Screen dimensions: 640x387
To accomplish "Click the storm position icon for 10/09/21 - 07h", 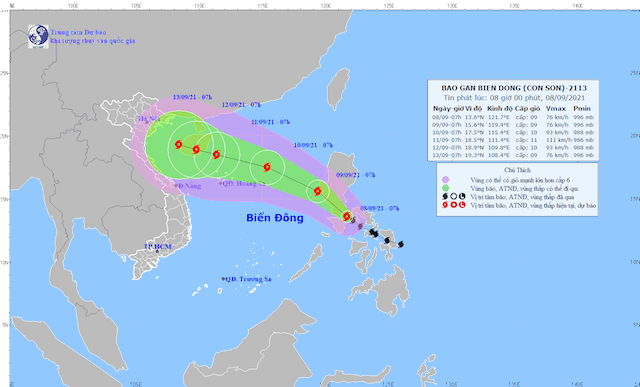I will [267, 167].
